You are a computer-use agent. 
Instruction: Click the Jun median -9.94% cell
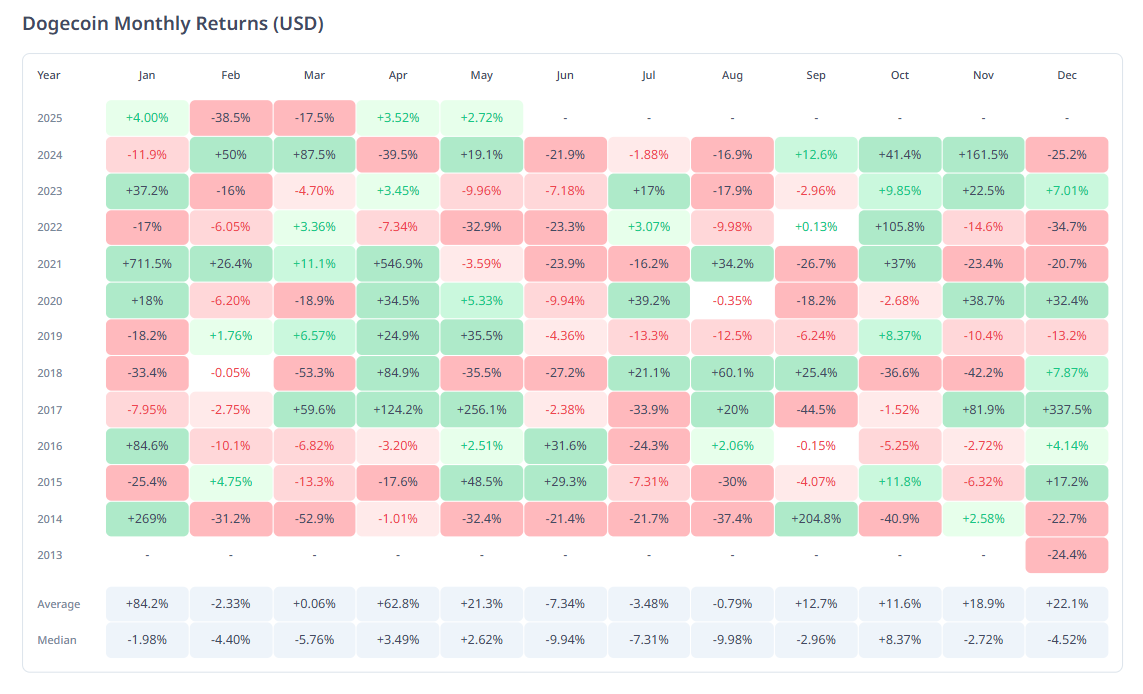(x=565, y=640)
